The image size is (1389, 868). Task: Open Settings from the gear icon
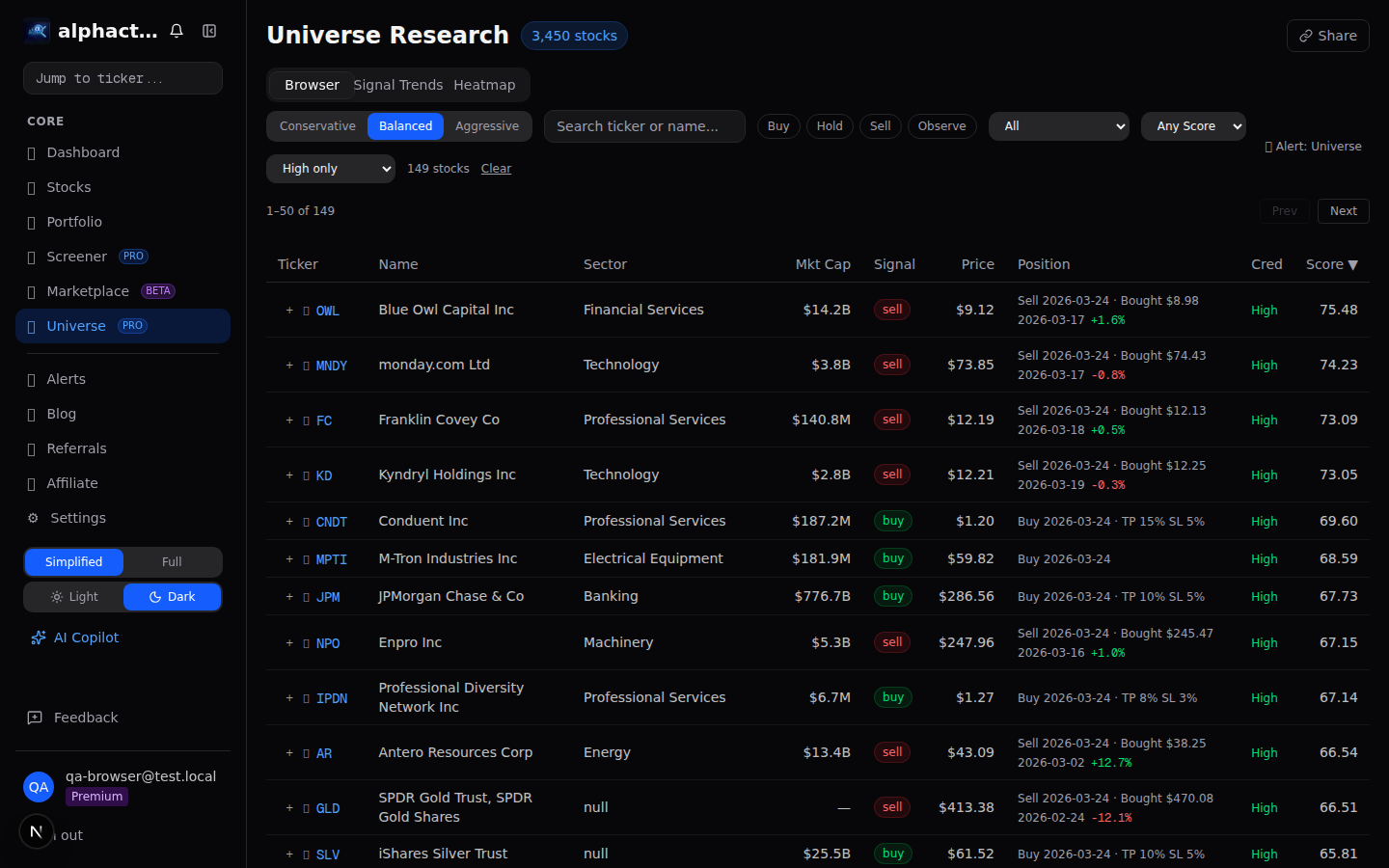(x=33, y=518)
